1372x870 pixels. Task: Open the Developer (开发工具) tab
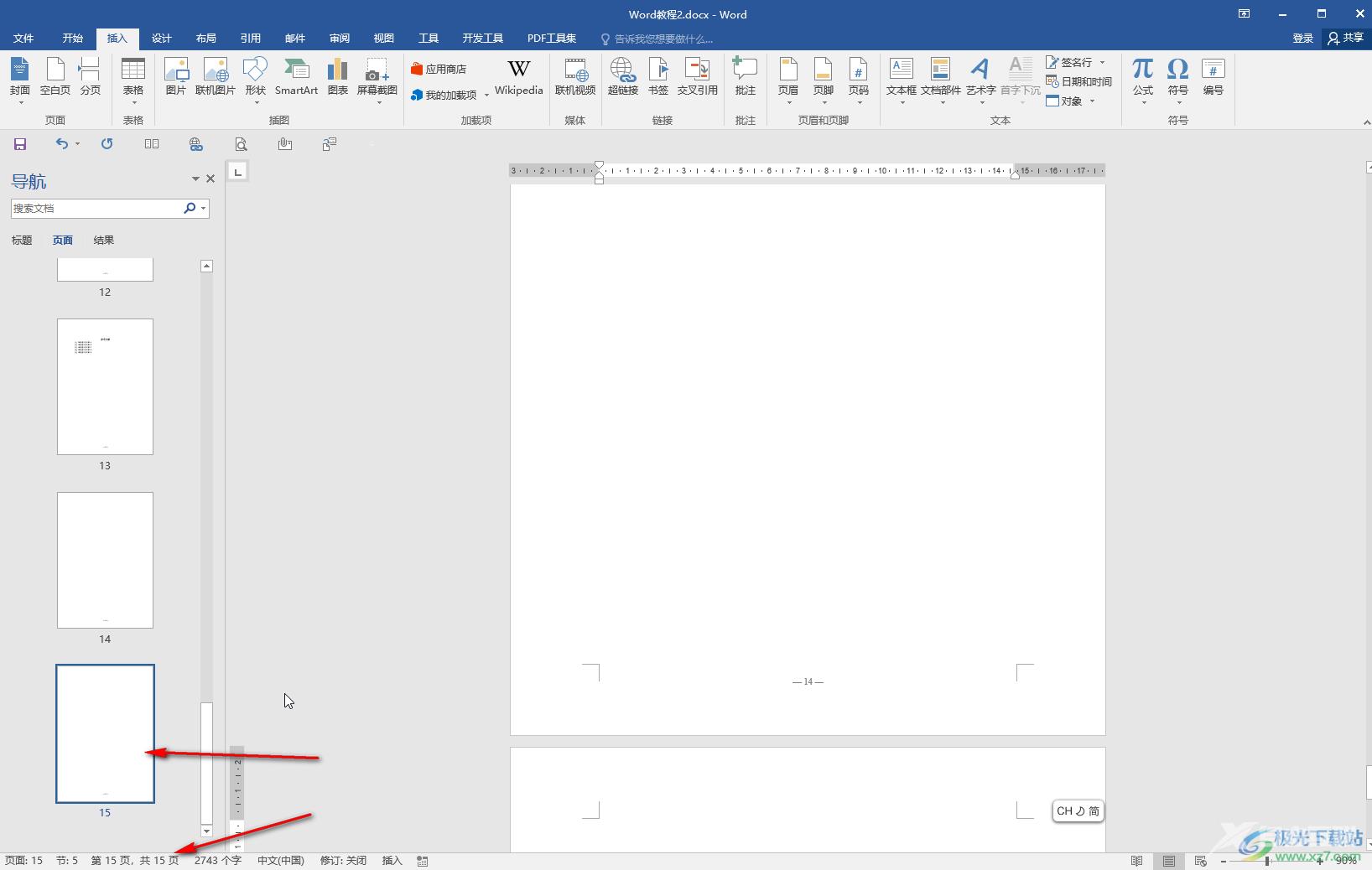tap(483, 38)
